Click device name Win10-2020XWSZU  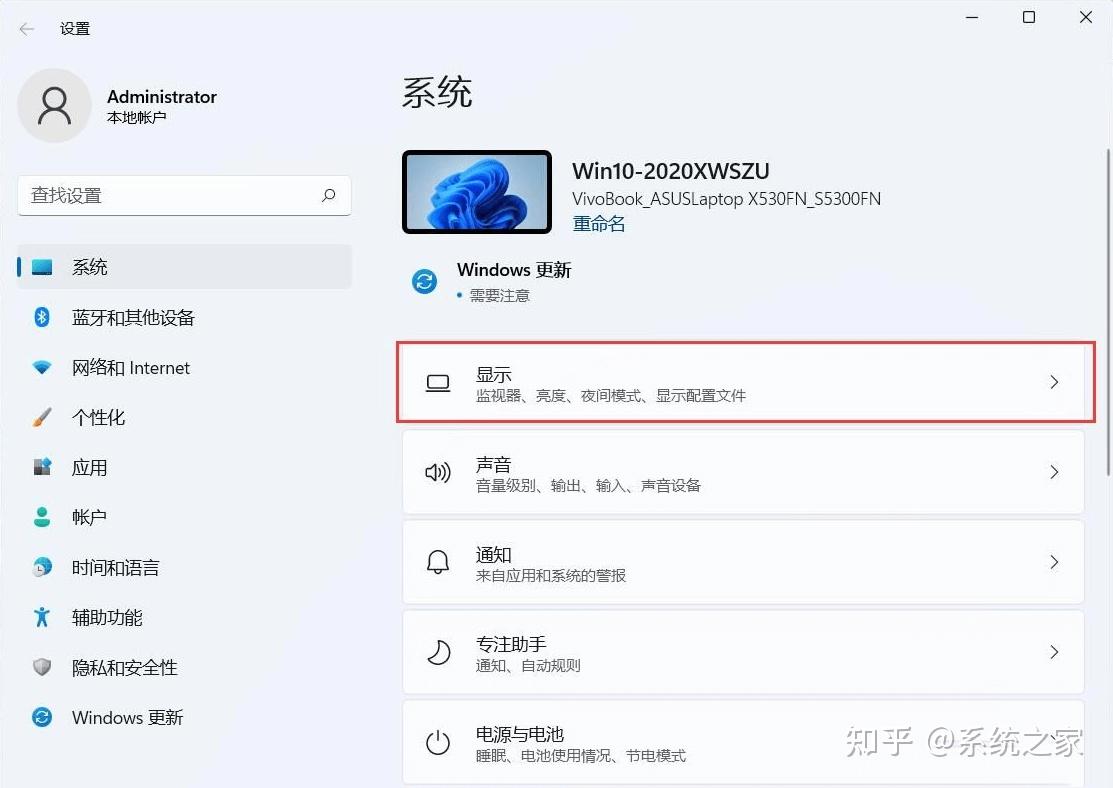click(x=671, y=171)
